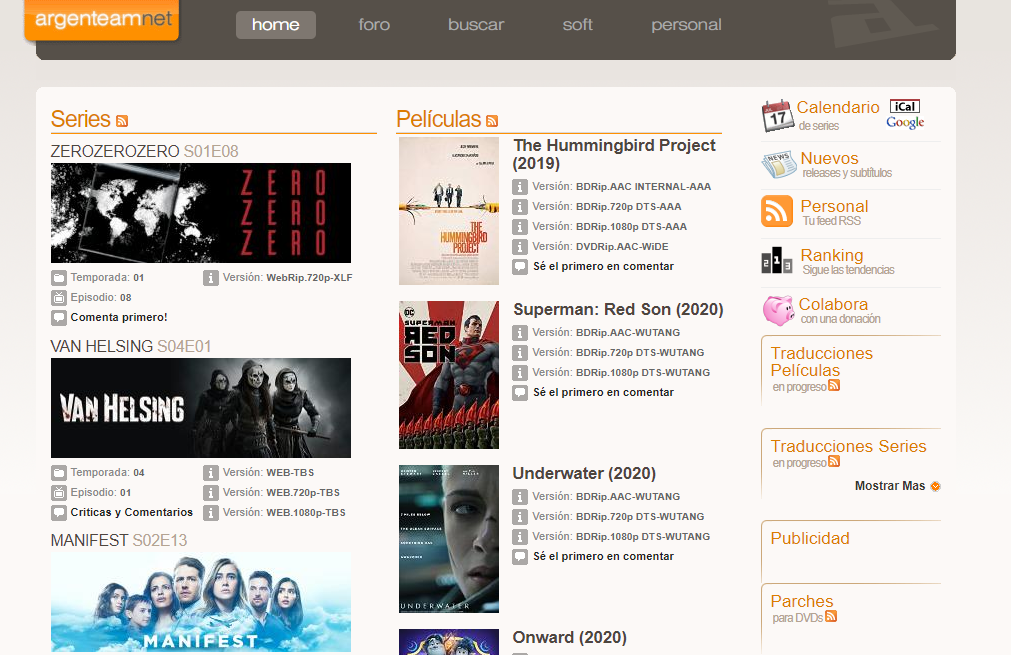
Task: Open Onward (2020) title link
Action: click(569, 638)
